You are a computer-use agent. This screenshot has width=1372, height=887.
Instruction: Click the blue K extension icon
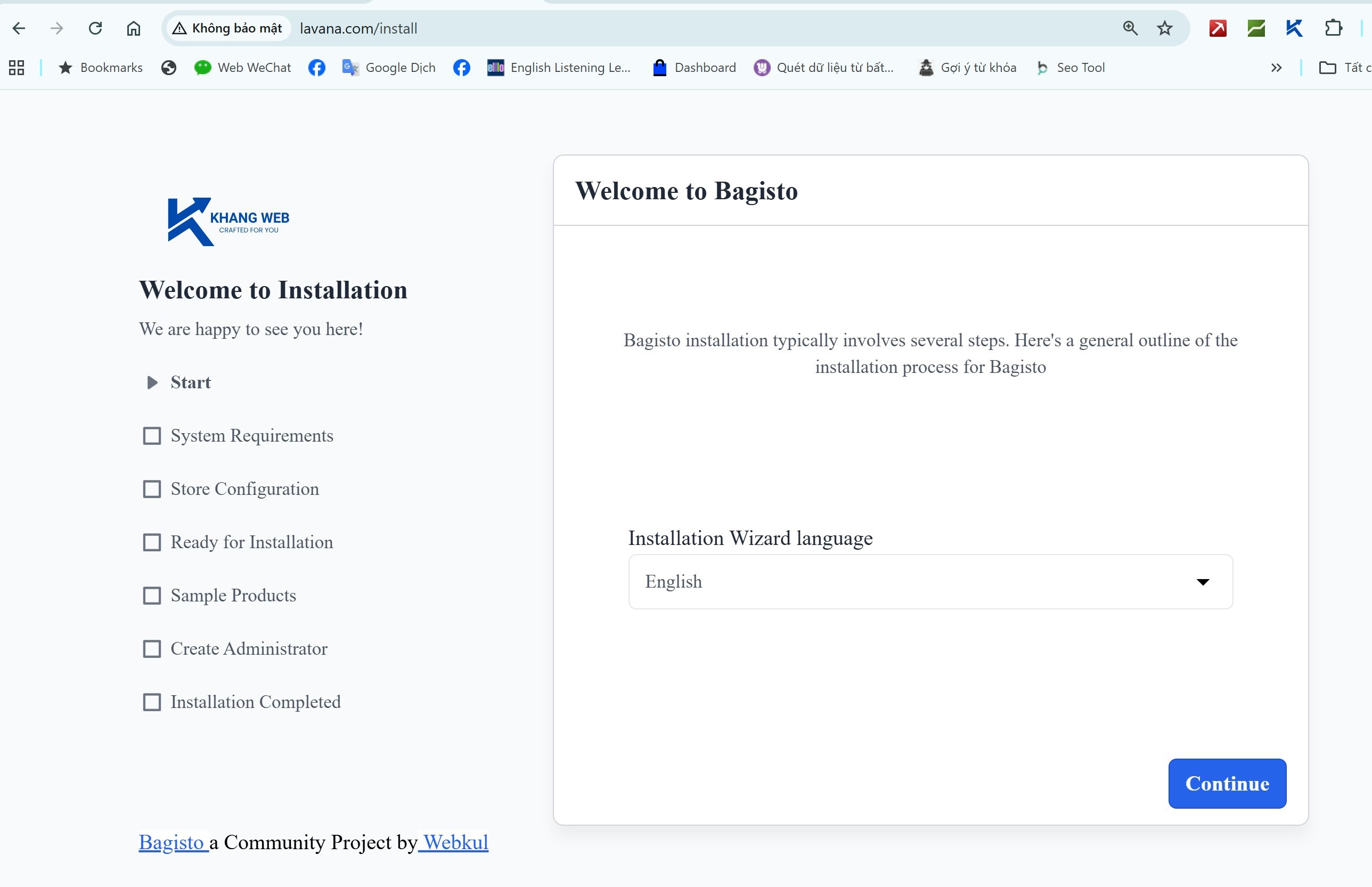pyautogui.click(x=1294, y=28)
